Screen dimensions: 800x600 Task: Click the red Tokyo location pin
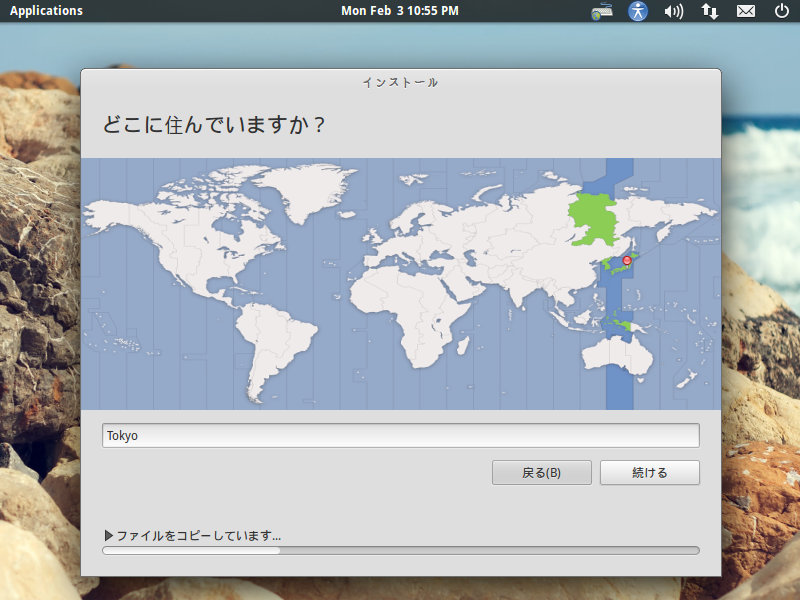(627, 261)
